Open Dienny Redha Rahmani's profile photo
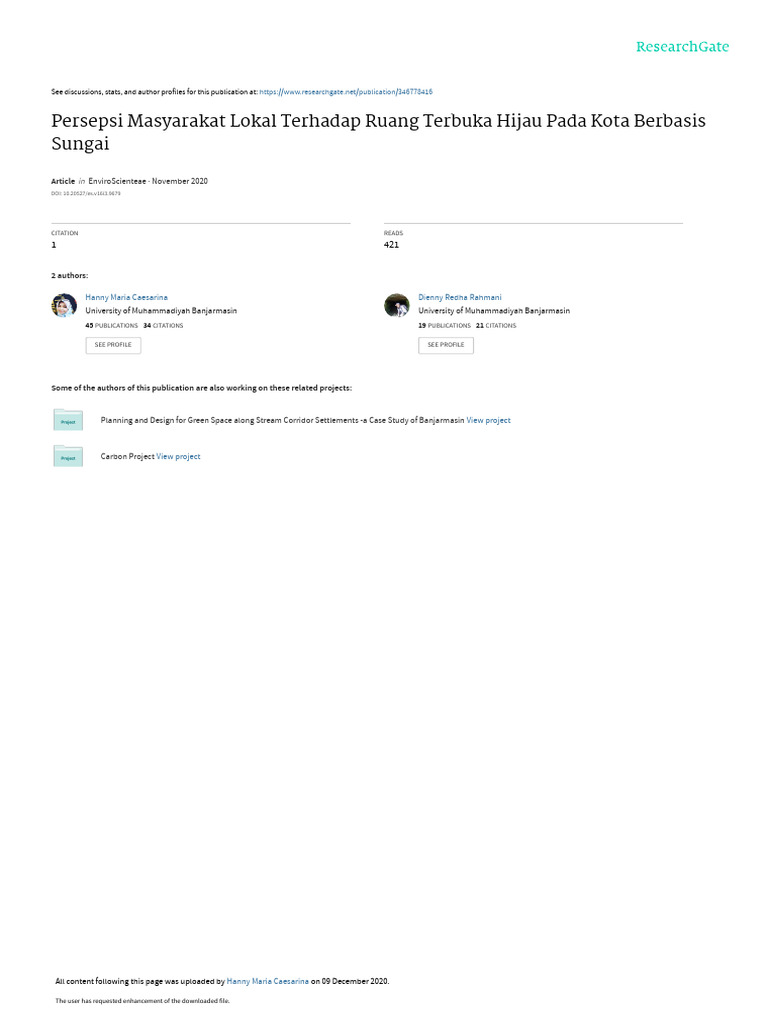Screen dimensions: 768x1024 coord(396,305)
